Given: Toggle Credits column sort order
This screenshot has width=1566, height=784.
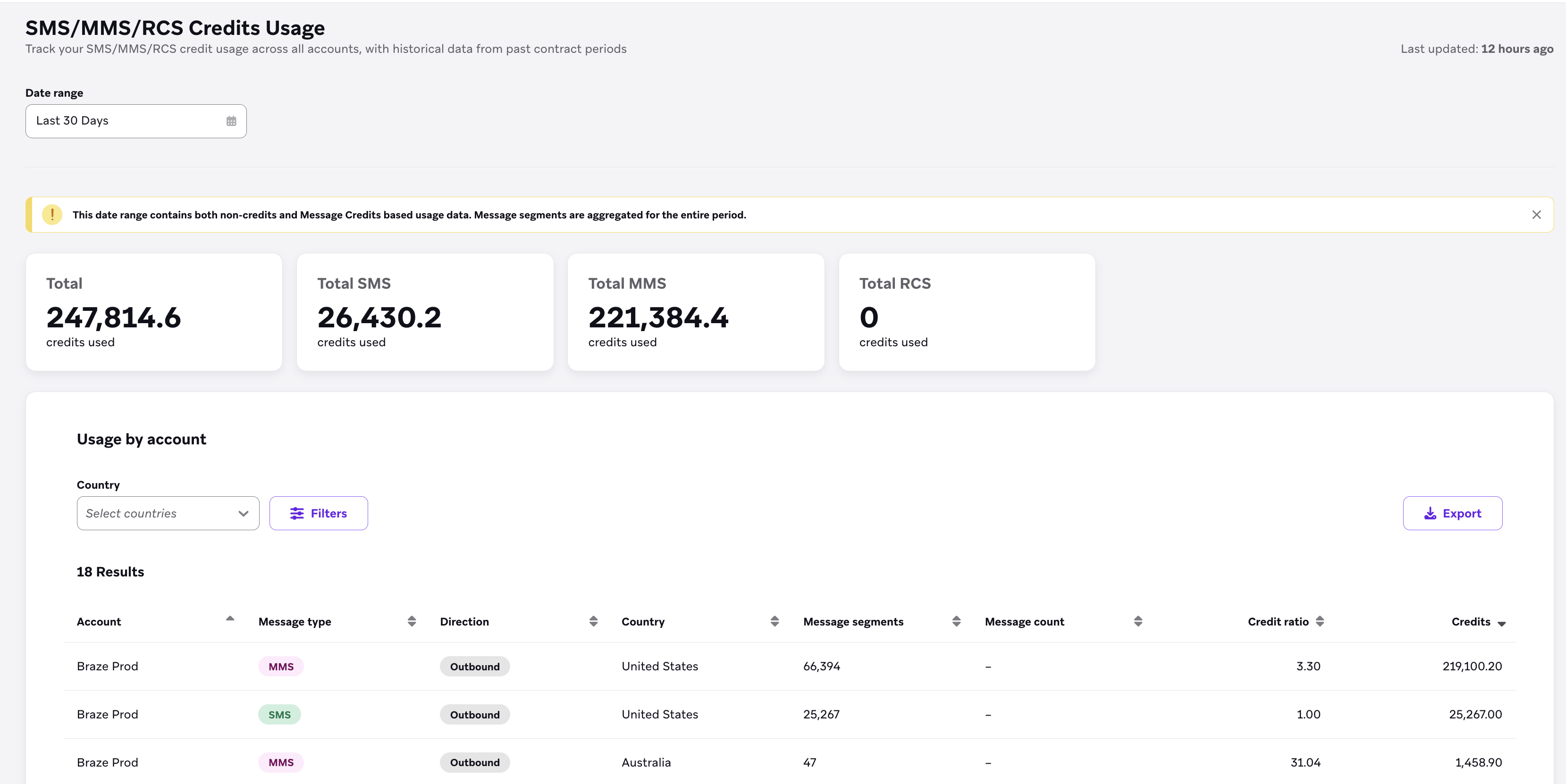Looking at the screenshot, I should point(1501,624).
